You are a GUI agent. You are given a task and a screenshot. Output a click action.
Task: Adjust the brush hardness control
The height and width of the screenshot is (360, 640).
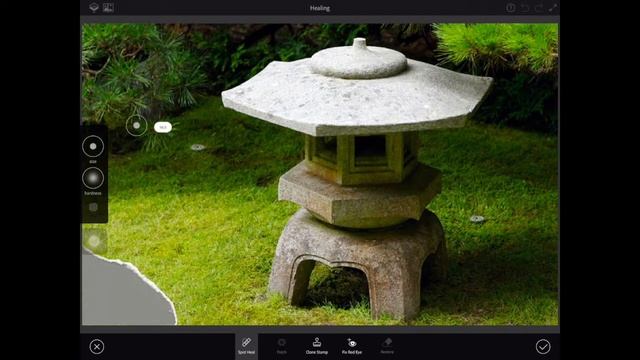pyautogui.click(x=93, y=178)
